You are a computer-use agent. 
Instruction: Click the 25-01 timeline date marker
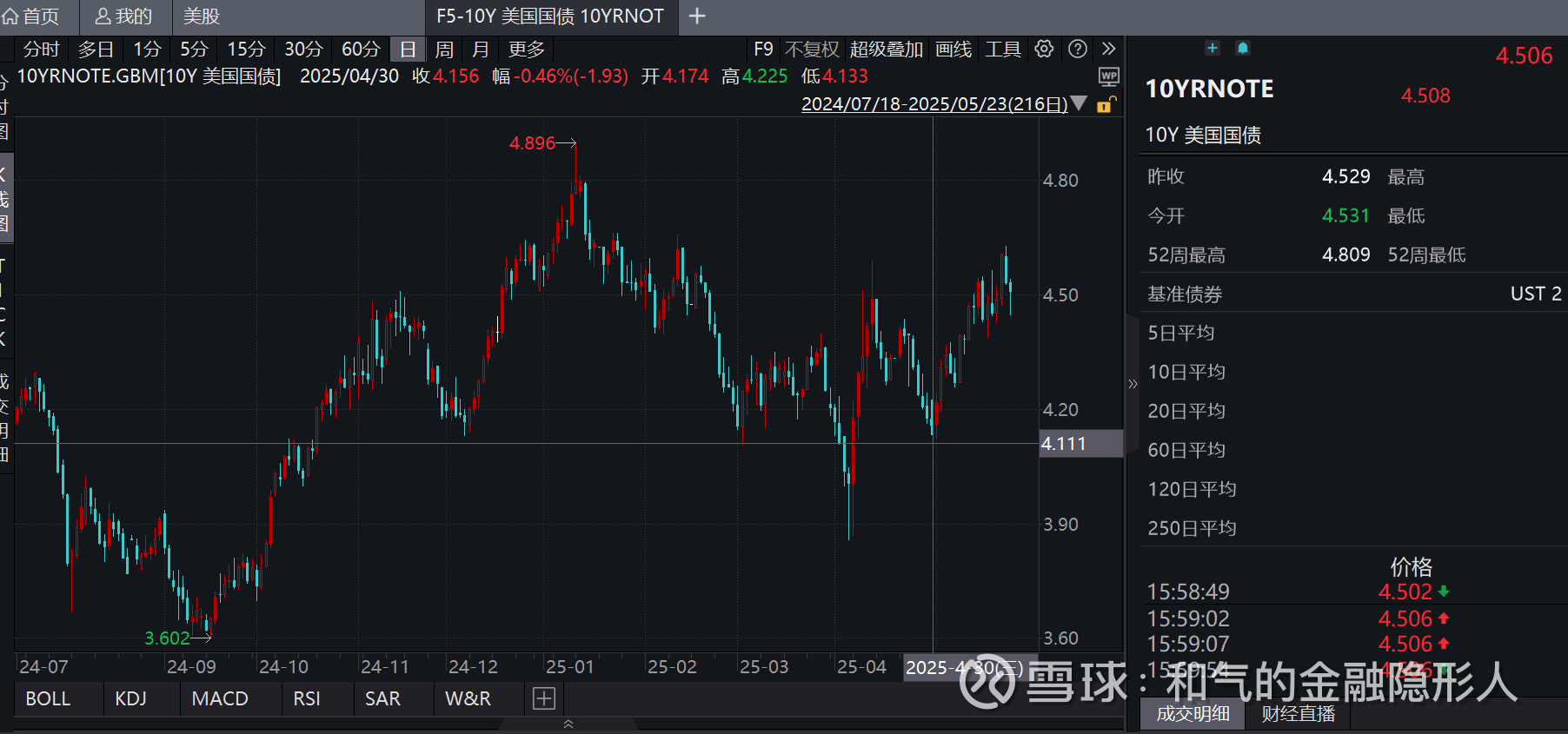(569, 667)
